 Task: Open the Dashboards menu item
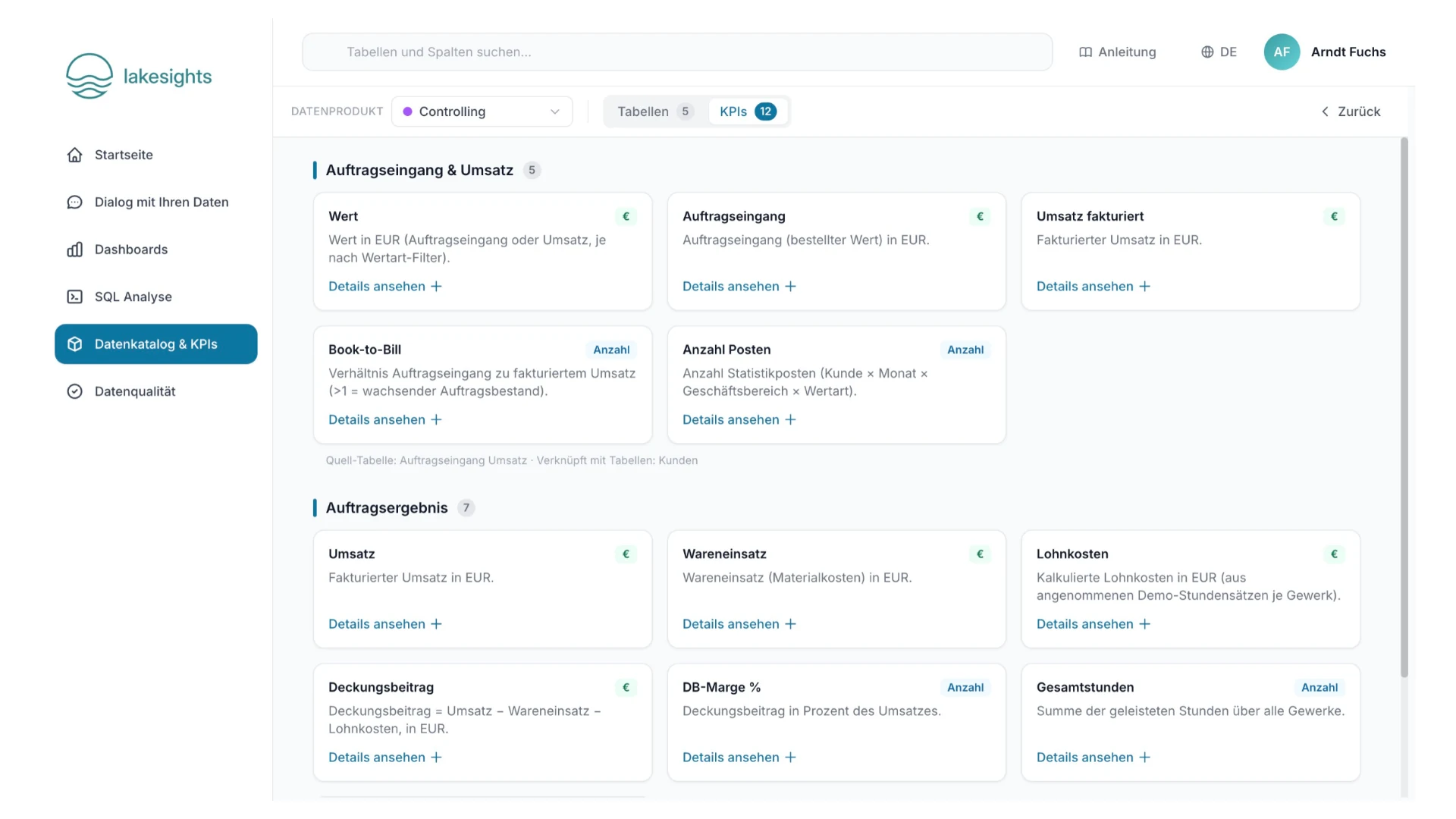point(156,249)
